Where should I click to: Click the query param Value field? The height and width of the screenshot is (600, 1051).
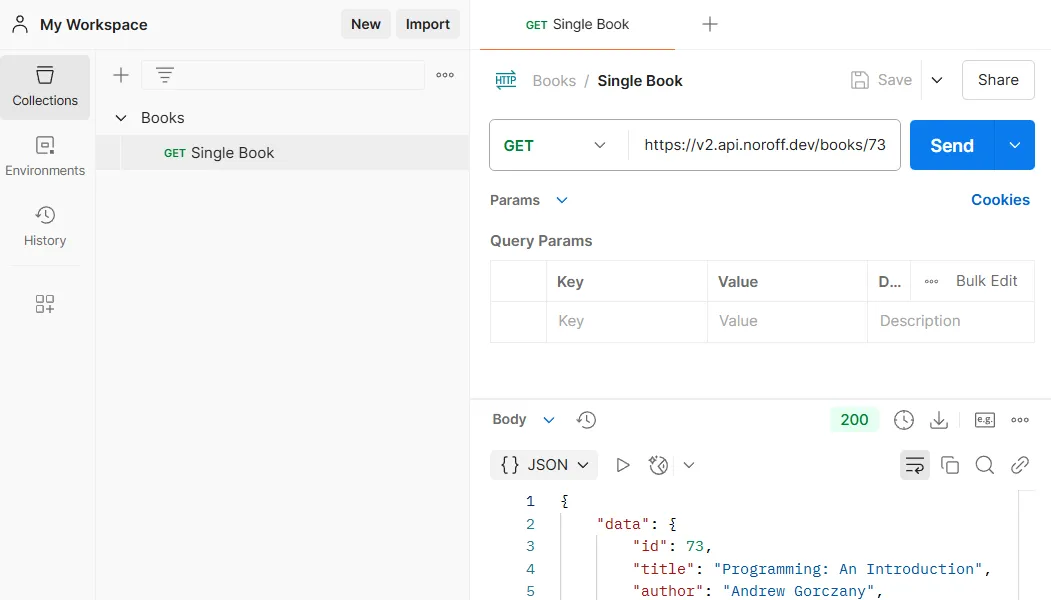[x=788, y=321]
